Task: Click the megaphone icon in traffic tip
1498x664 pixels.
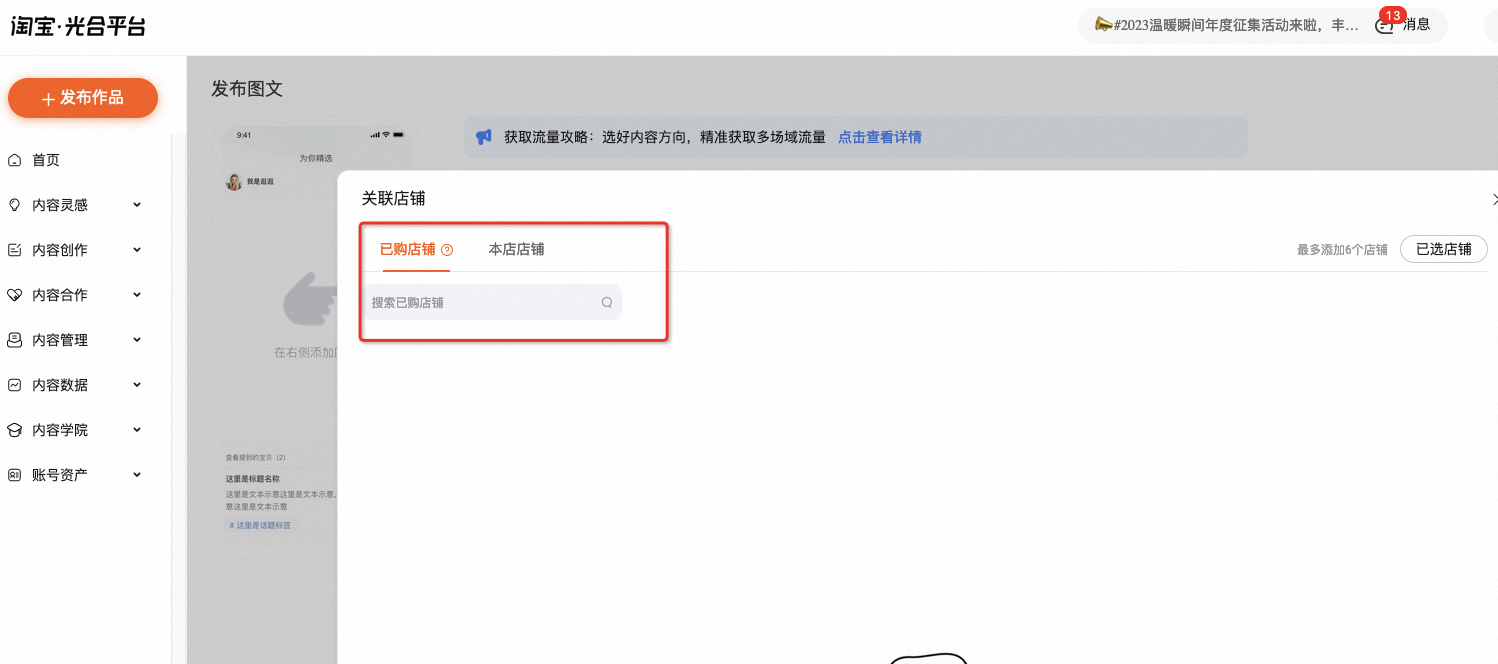Action: (484, 137)
